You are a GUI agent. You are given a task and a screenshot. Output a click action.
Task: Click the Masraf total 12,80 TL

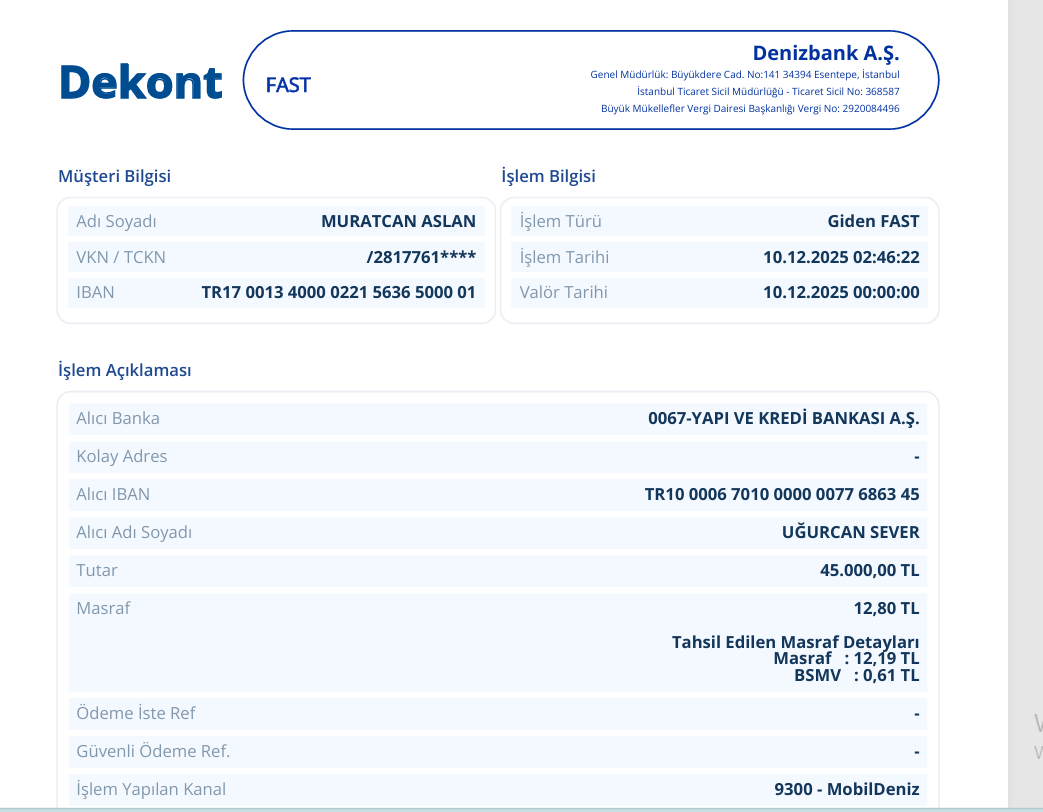coord(887,608)
